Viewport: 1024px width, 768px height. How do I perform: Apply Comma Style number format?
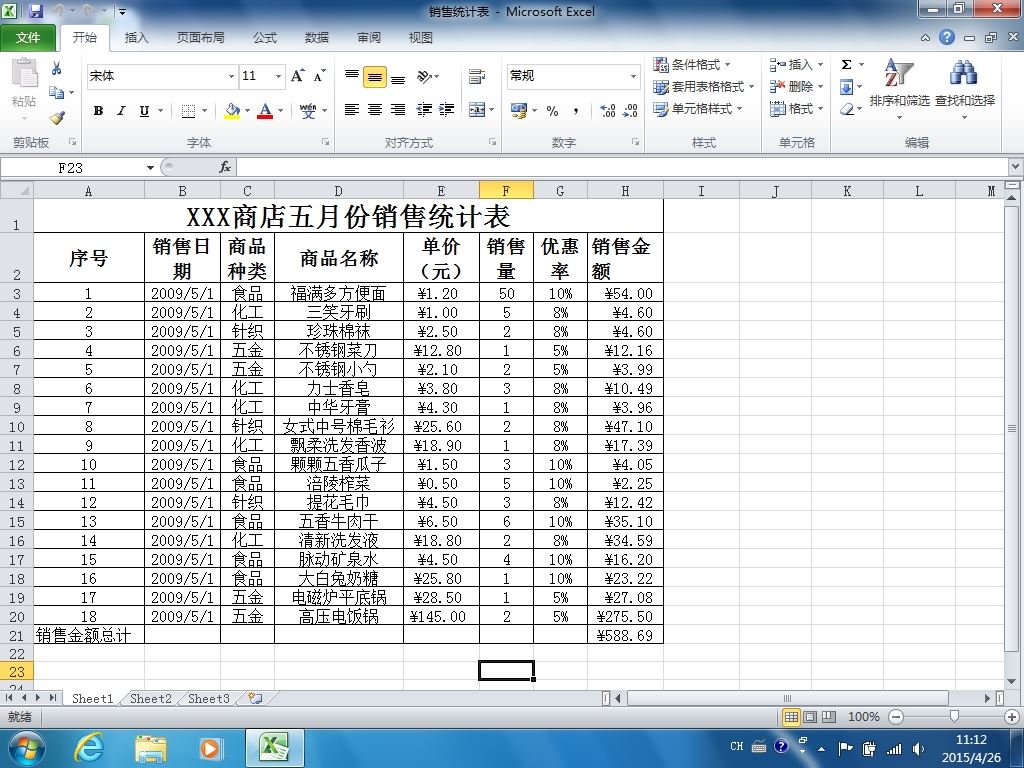(575, 110)
